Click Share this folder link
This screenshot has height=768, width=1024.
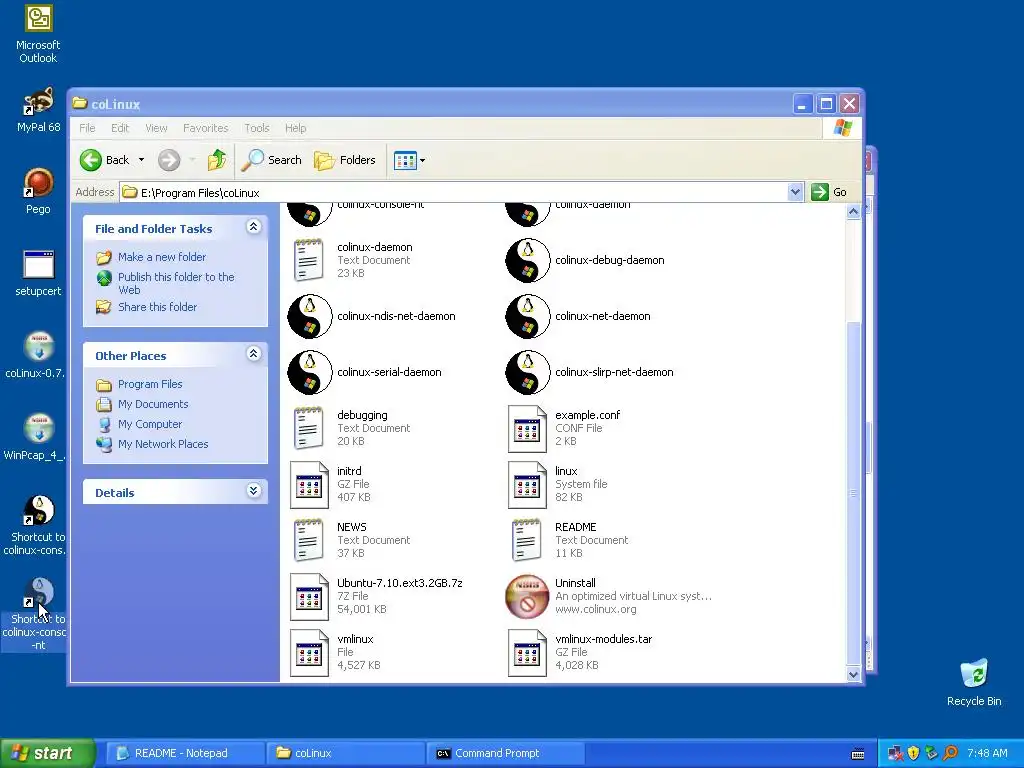[157, 307]
